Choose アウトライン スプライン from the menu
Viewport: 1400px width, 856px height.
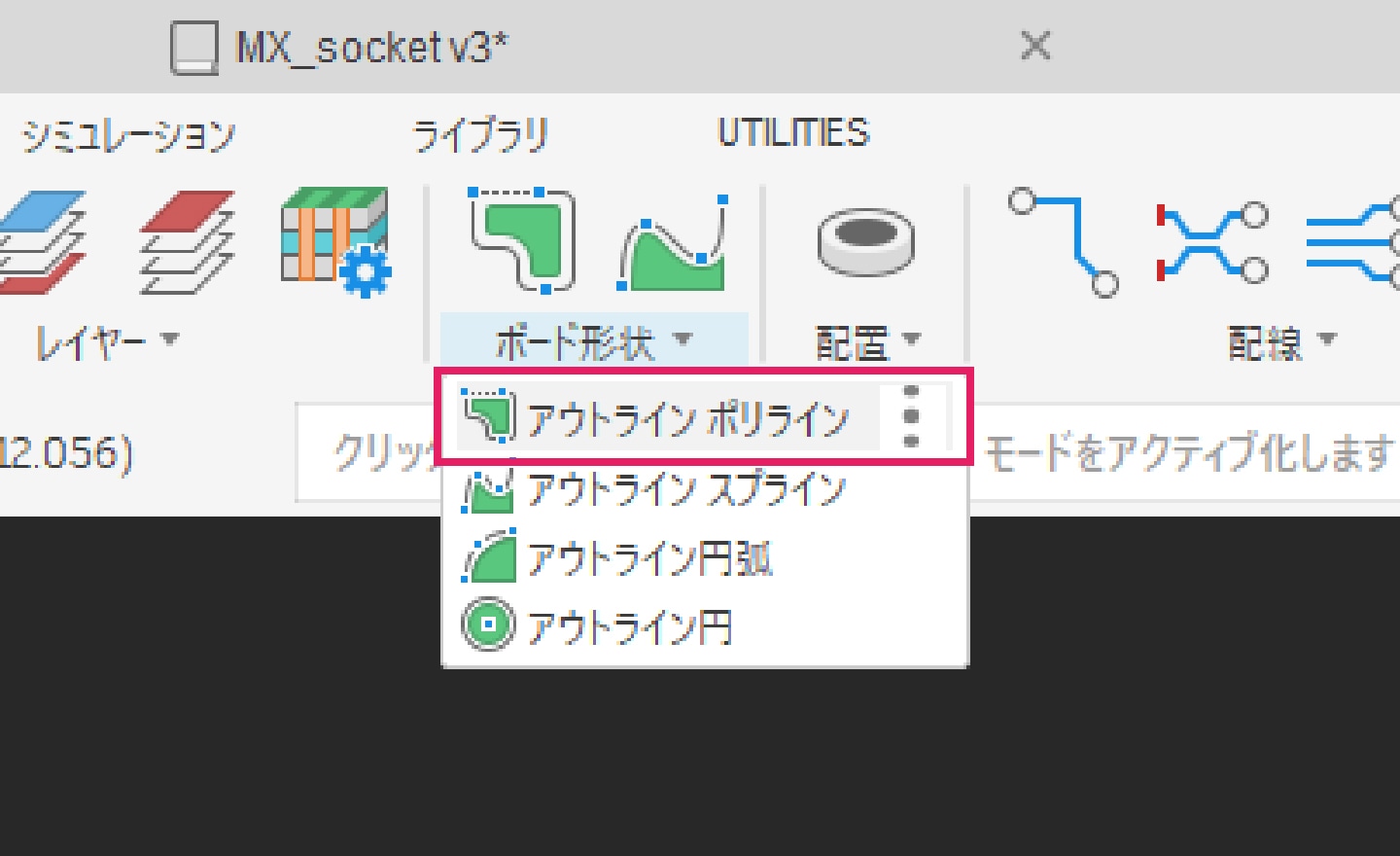685,489
